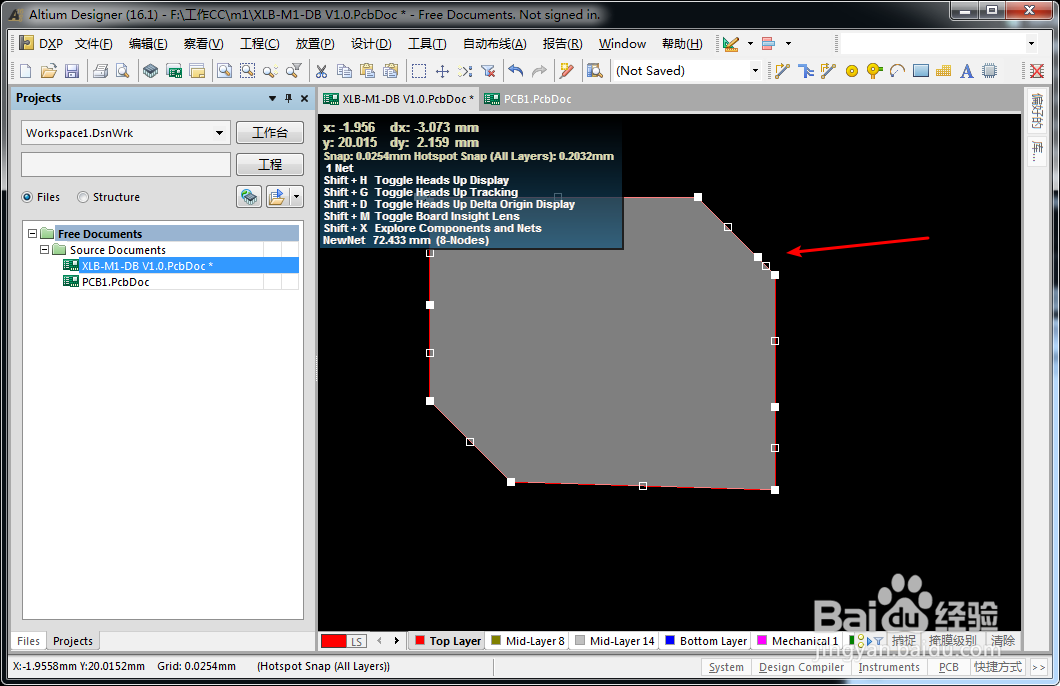Open dropdown beside project export icon
Image resolution: width=1060 pixels, height=686 pixels.
click(296, 197)
